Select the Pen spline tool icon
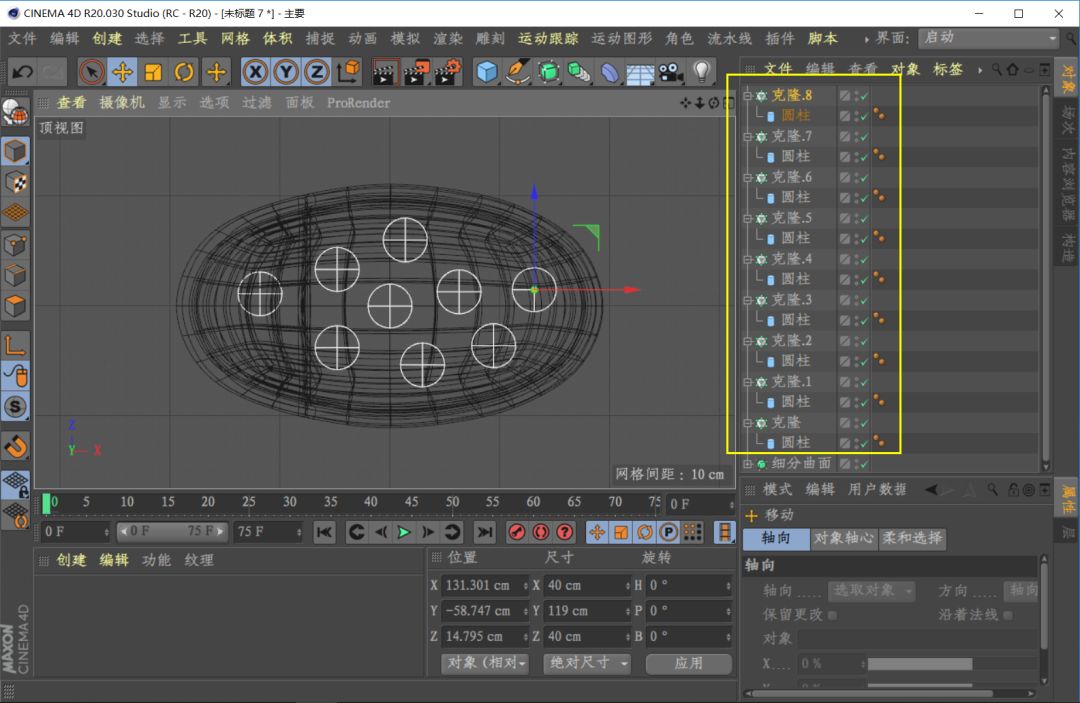Image resolution: width=1080 pixels, height=703 pixels. tap(518, 72)
